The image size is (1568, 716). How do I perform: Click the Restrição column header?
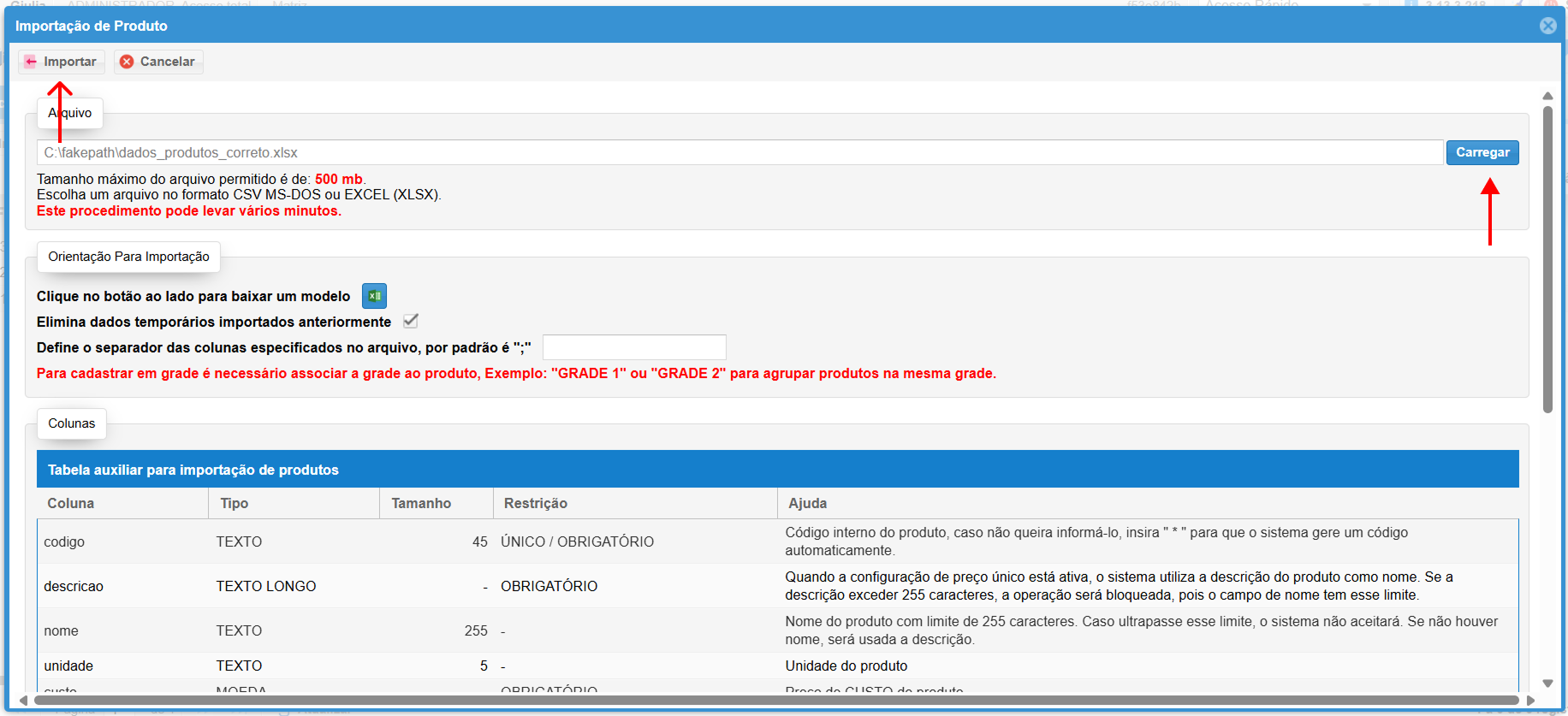(536, 503)
